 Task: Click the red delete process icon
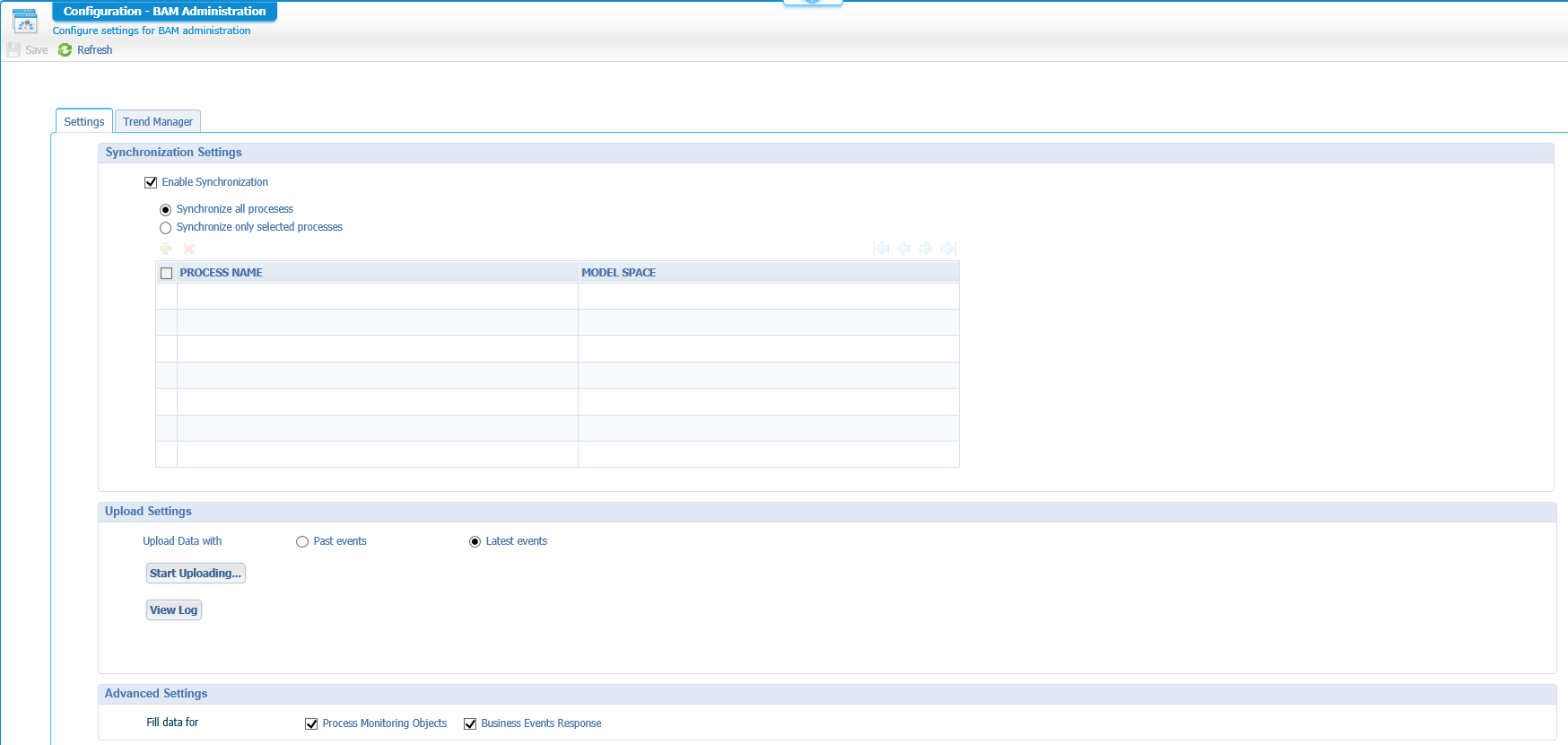(188, 249)
